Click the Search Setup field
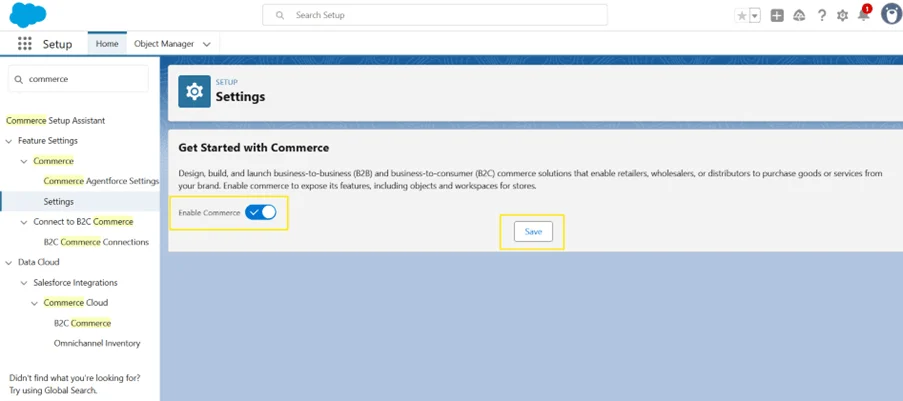The width and height of the screenshot is (903, 401). click(435, 15)
